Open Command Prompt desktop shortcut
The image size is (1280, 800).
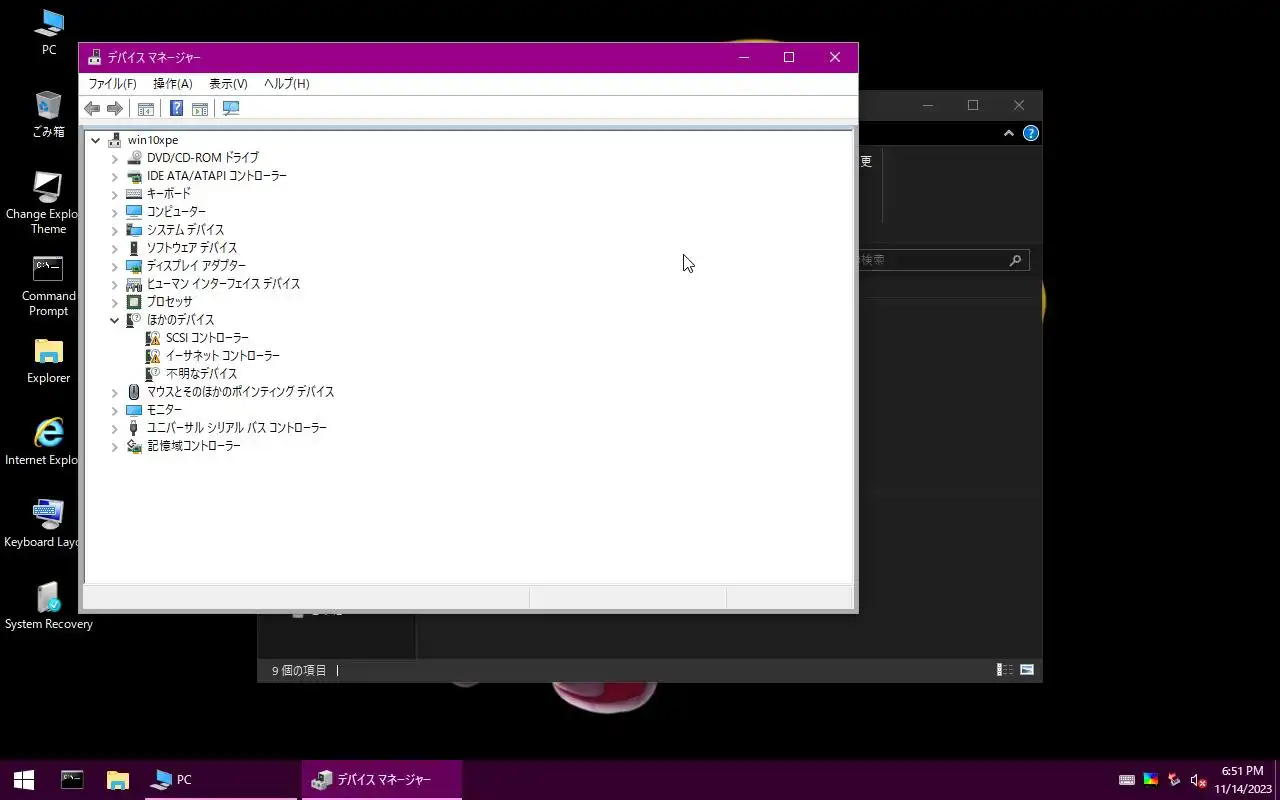(48, 285)
